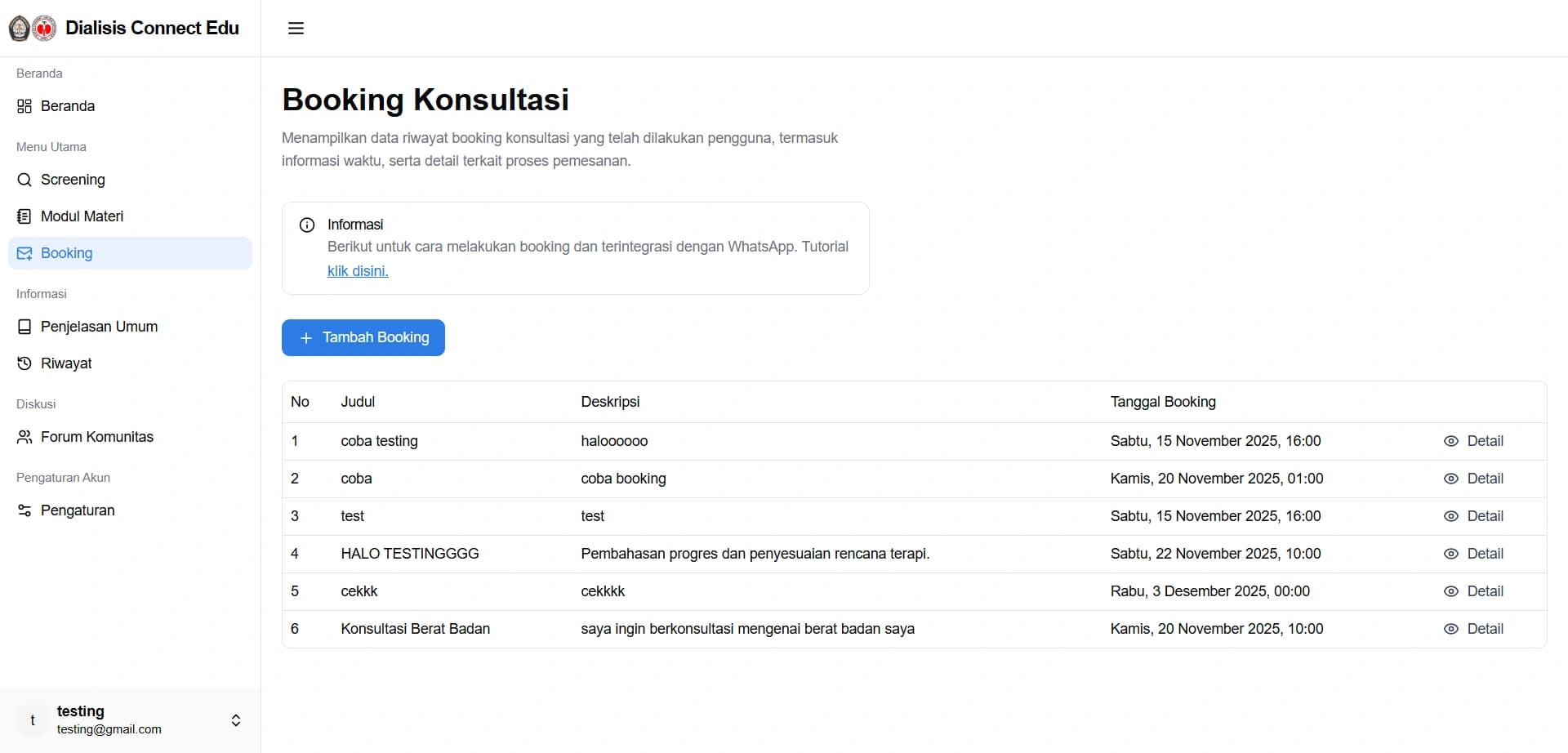This screenshot has width=1568, height=753.
Task: Click the Dialisis Connect Edu logo
Action: point(33,29)
